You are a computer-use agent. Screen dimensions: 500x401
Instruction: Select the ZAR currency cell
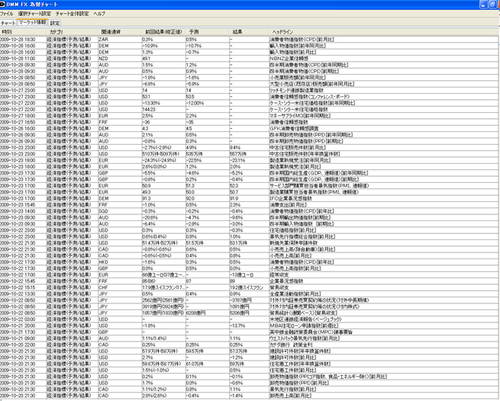120,39
